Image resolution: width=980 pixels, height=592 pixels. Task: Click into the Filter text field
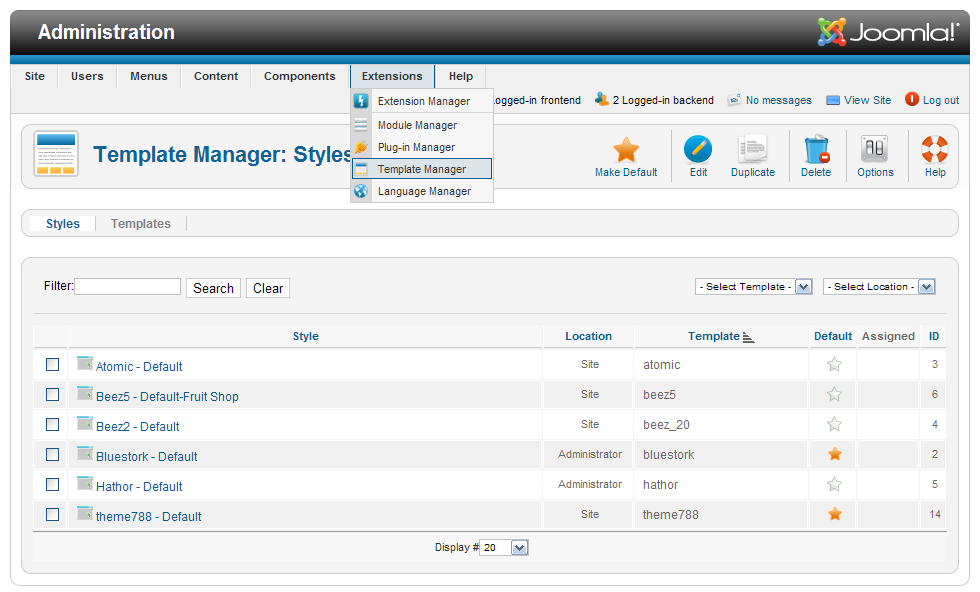click(x=128, y=287)
